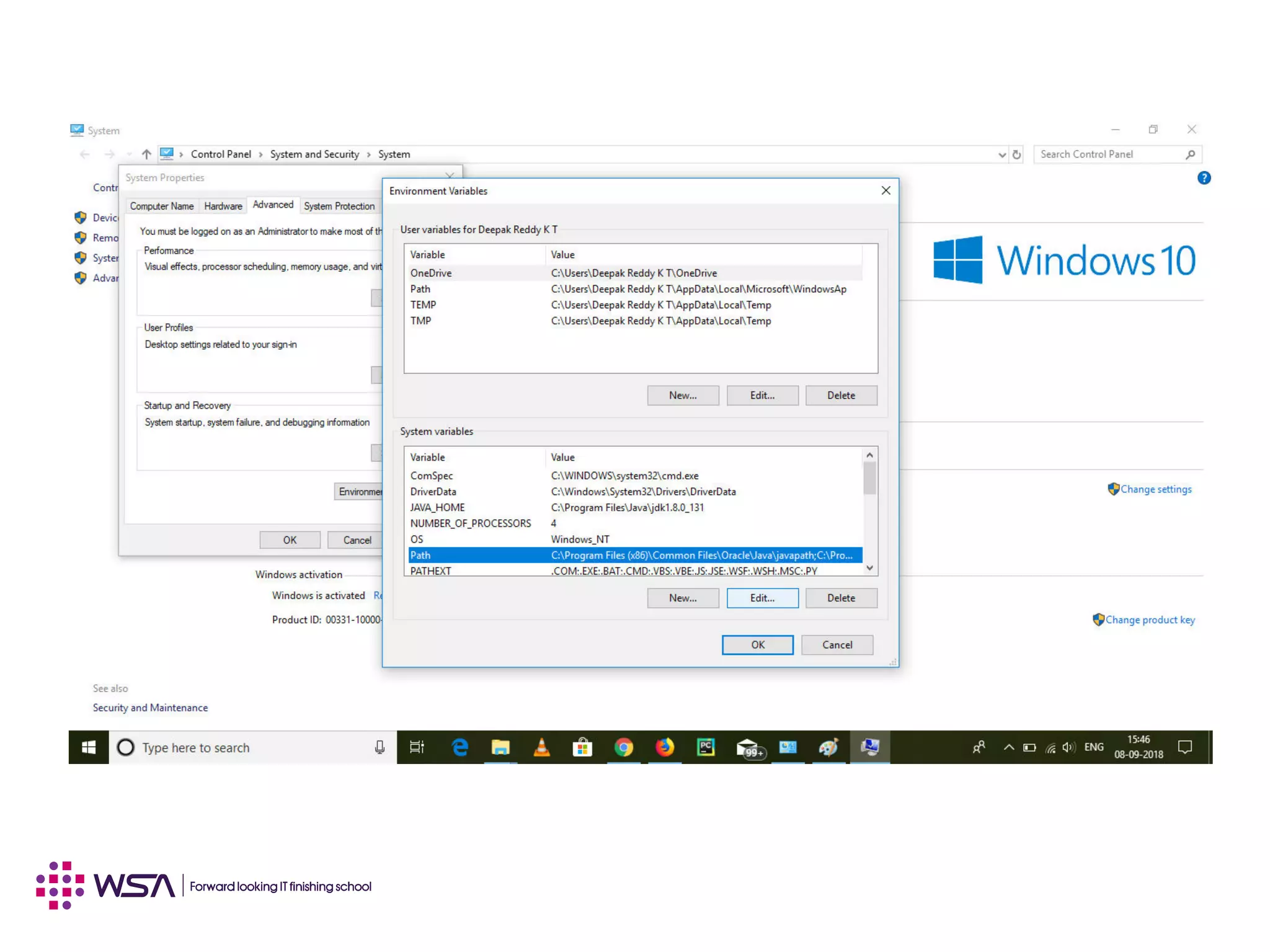Open PyCharm from taskbar
This screenshot has width=1270, height=952.
pyautogui.click(x=706, y=747)
